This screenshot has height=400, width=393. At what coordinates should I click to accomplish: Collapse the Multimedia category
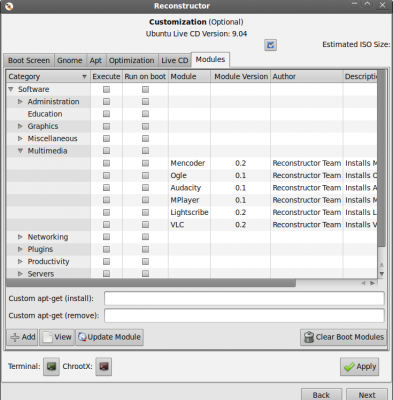click(x=20, y=151)
